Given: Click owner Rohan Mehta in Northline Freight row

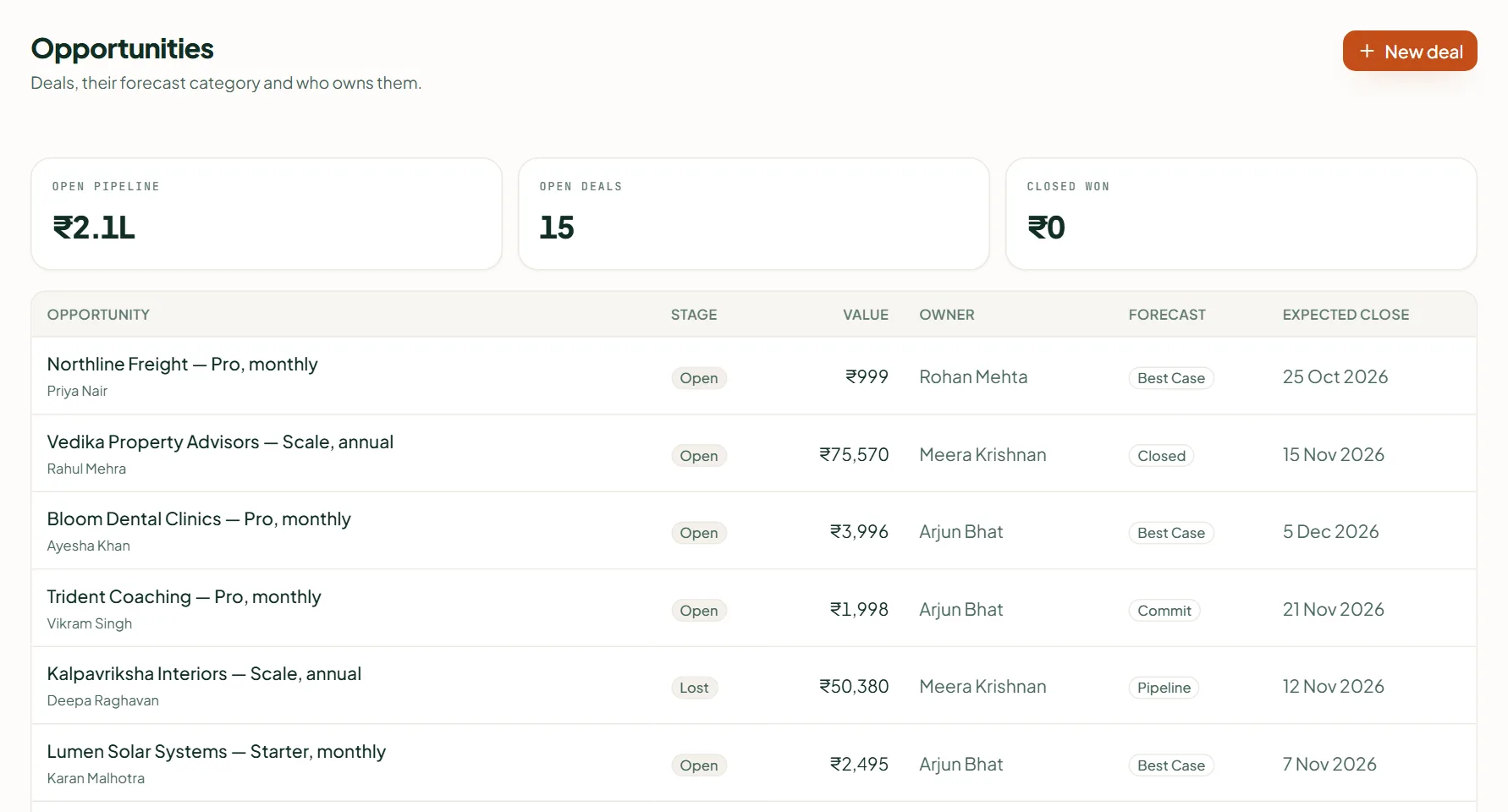Looking at the screenshot, I should pos(973,377).
